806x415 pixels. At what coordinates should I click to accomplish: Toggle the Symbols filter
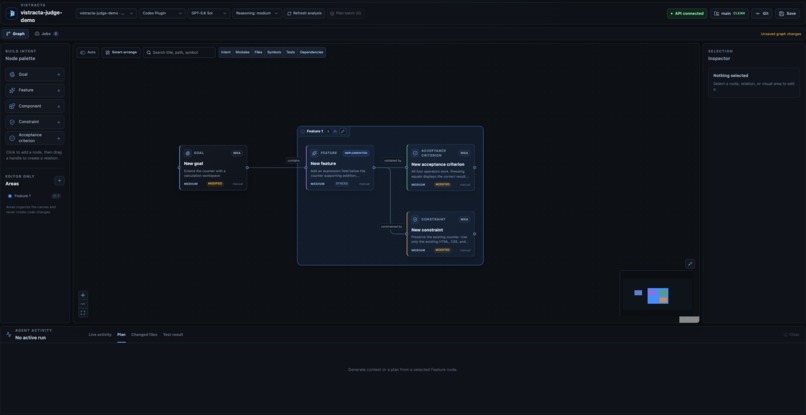point(274,52)
